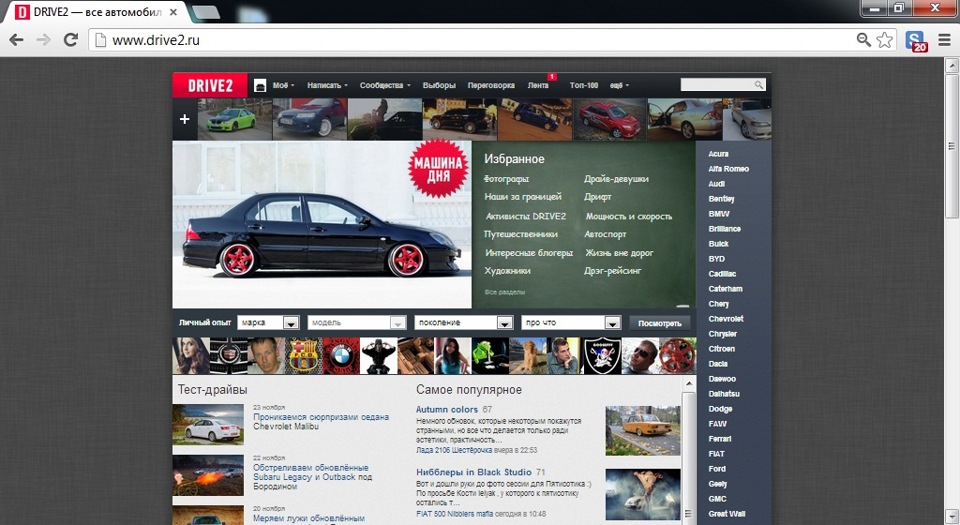Open the Художники link
The height and width of the screenshot is (525, 960).
click(507, 271)
